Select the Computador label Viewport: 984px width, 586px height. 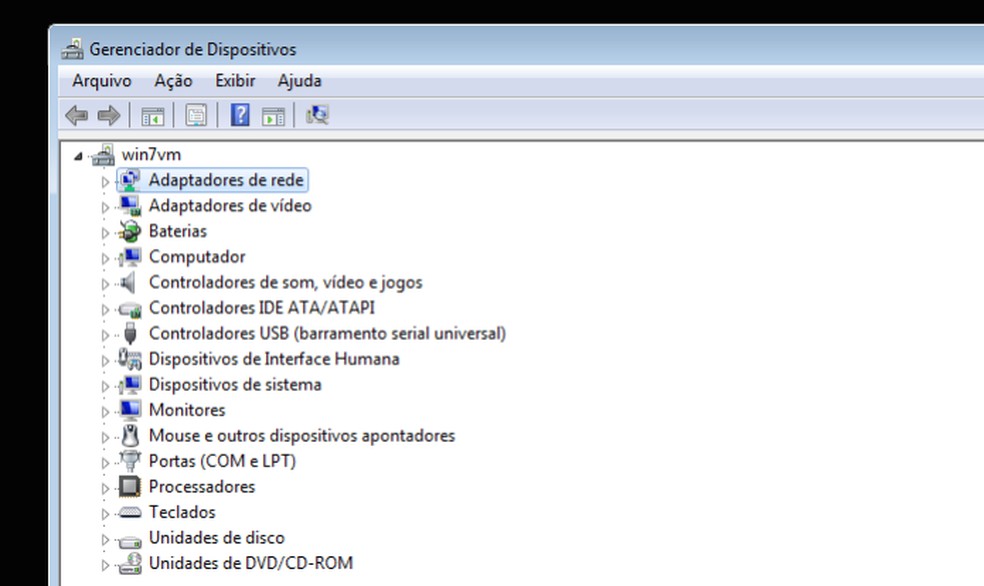click(197, 257)
